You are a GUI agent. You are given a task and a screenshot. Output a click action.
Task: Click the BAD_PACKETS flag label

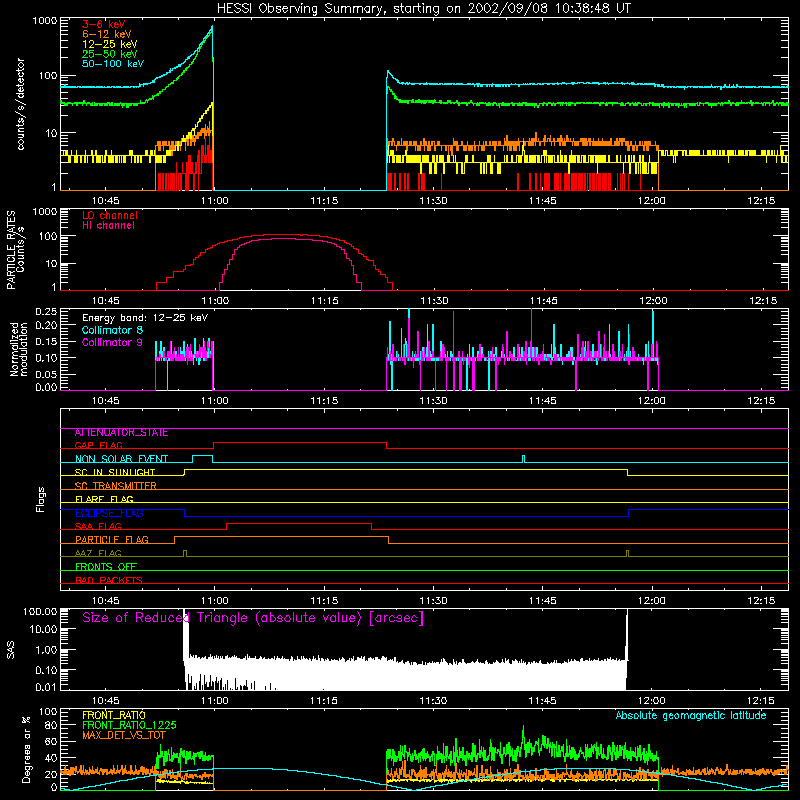pyautogui.click(x=109, y=580)
